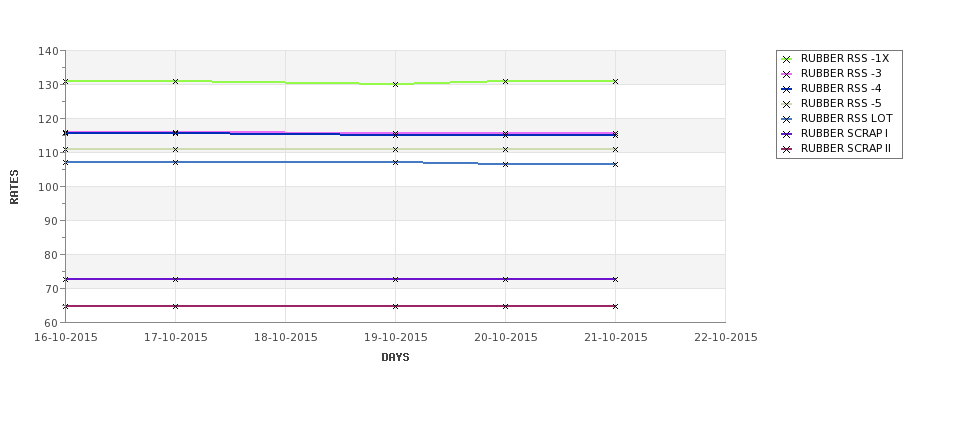Click the RUBBER SCRAP I legend marker

coord(787,134)
